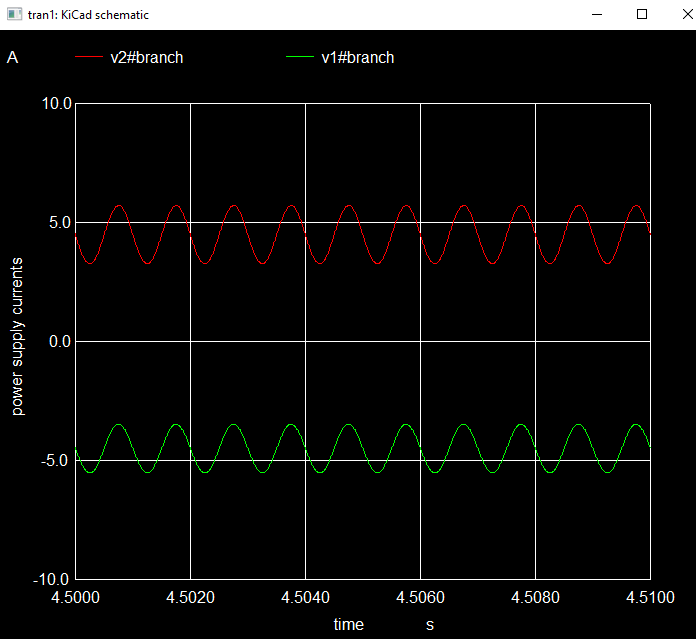This screenshot has height=639, width=696.
Task: Click the 10.0 y-axis value
Action: (56, 103)
